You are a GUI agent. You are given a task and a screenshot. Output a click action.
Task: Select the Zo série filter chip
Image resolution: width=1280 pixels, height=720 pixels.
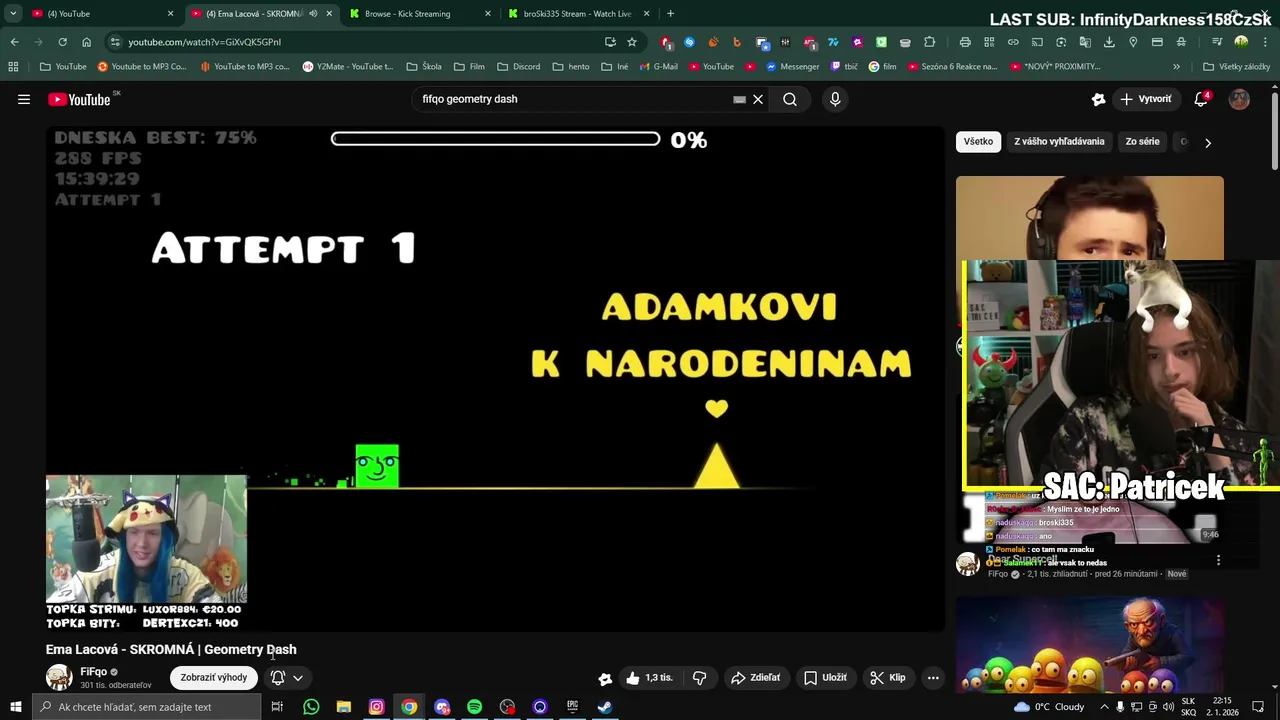(1142, 141)
